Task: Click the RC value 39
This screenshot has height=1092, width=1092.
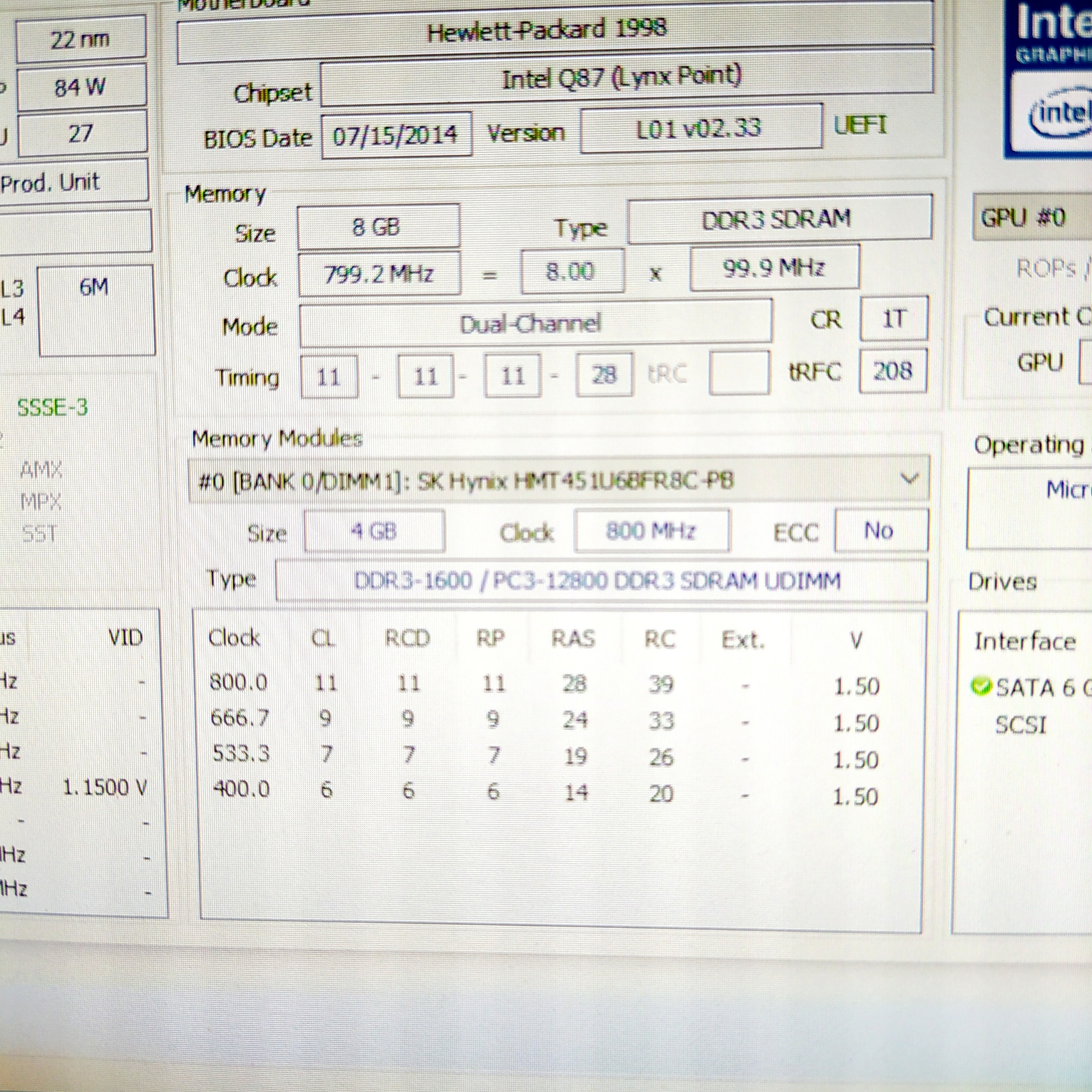Action: pyautogui.click(x=661, y=685)
